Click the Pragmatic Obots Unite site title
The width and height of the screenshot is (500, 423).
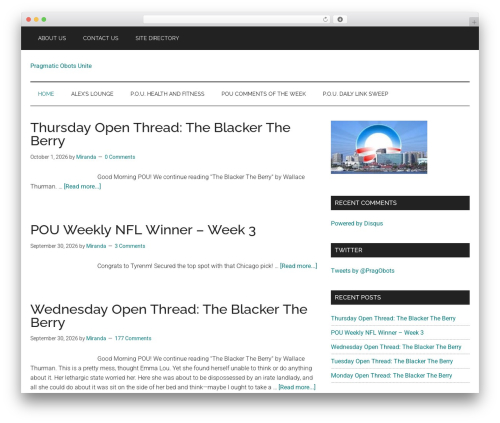pos(61,66)
